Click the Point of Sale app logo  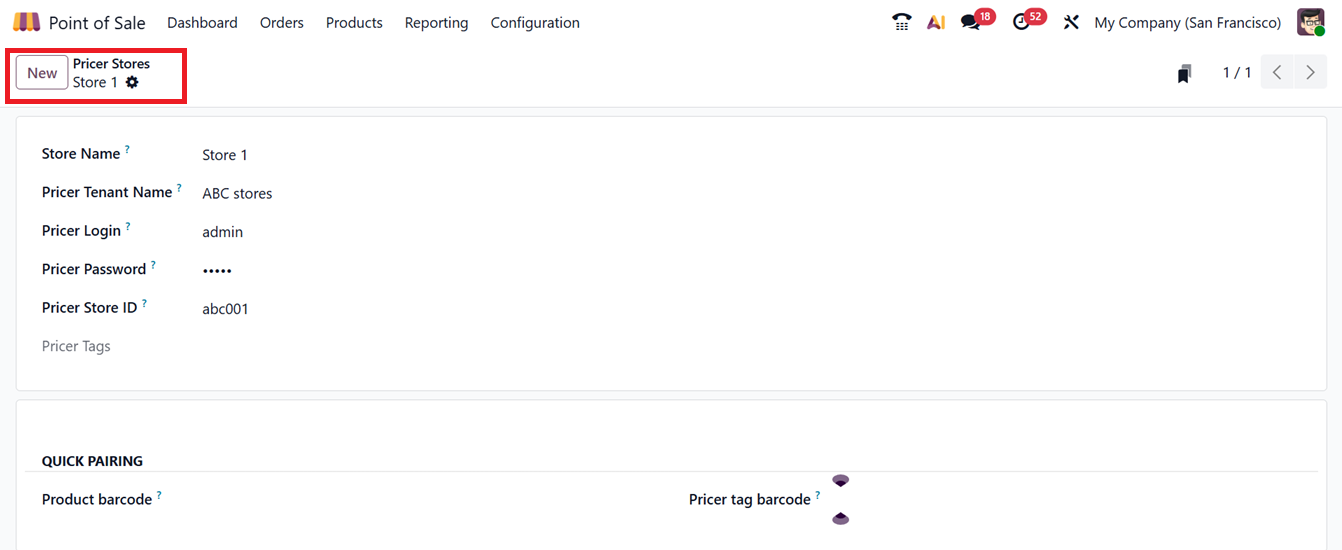pos(27,22)
